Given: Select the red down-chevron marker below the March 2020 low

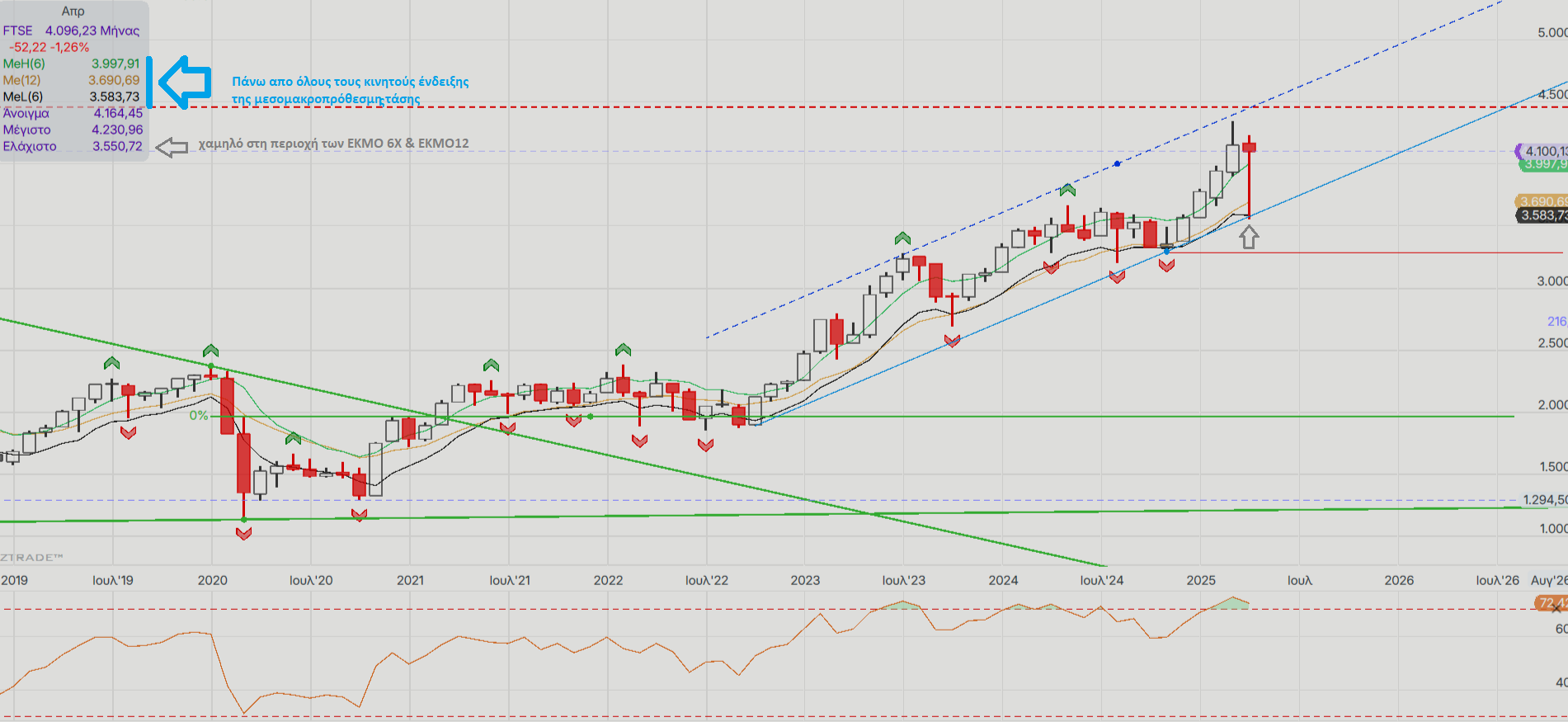Looking at the screenshot, I should 243,534.
